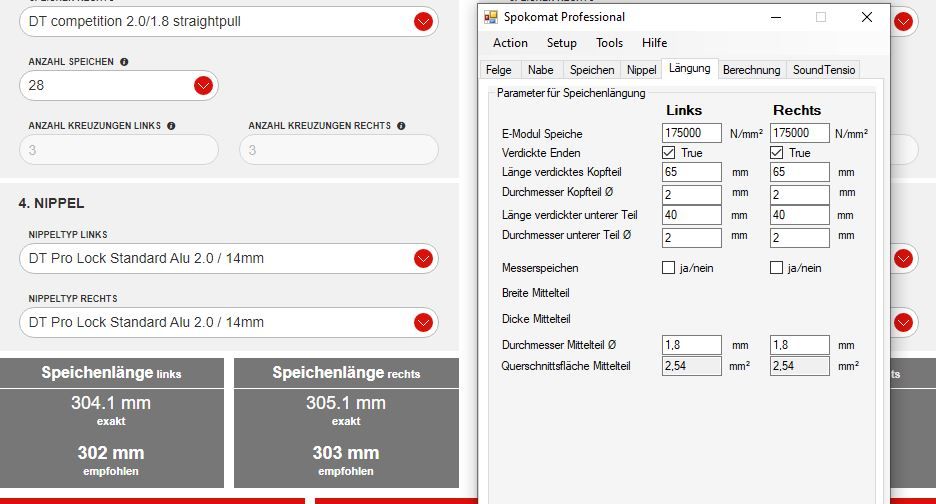Viewport: 936px width, 504px height.
Task: Click the 303 mm empfohlen value
Action: coord(346,453)
